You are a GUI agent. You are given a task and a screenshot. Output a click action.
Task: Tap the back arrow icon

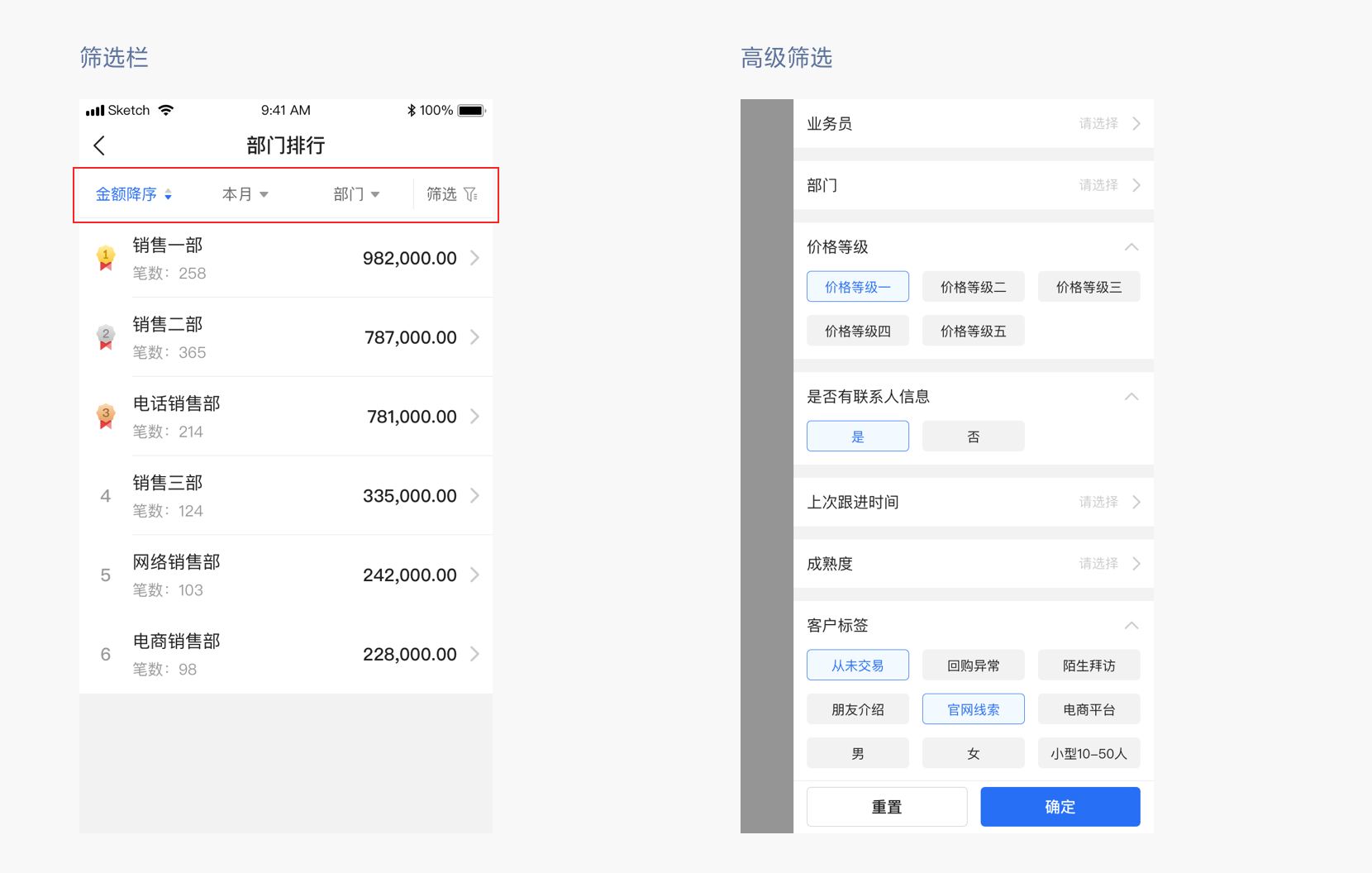point(99,146)
